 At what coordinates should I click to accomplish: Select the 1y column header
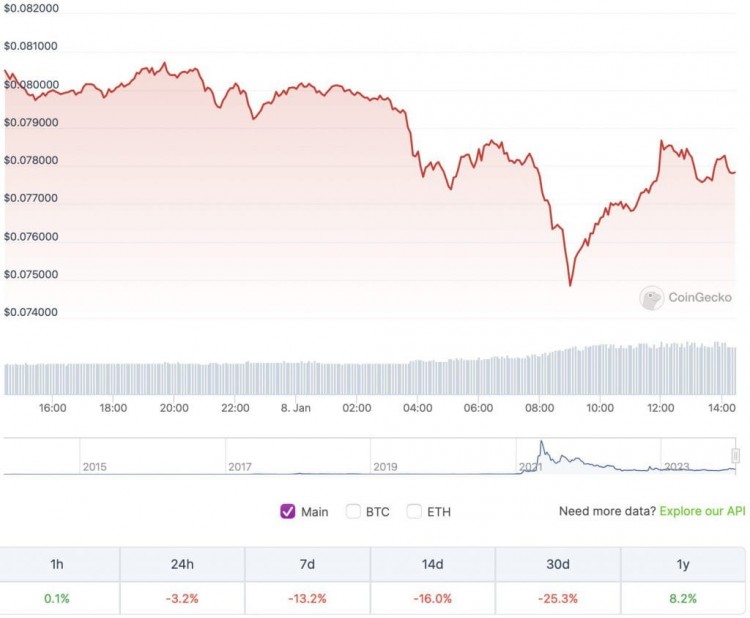[x=682, y=565]
